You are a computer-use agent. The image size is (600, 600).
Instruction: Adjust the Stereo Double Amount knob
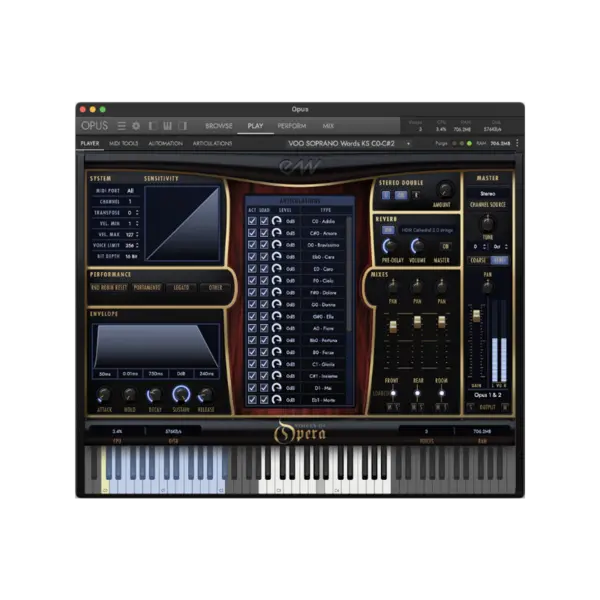pyautogui.click(x=445, y=189)
